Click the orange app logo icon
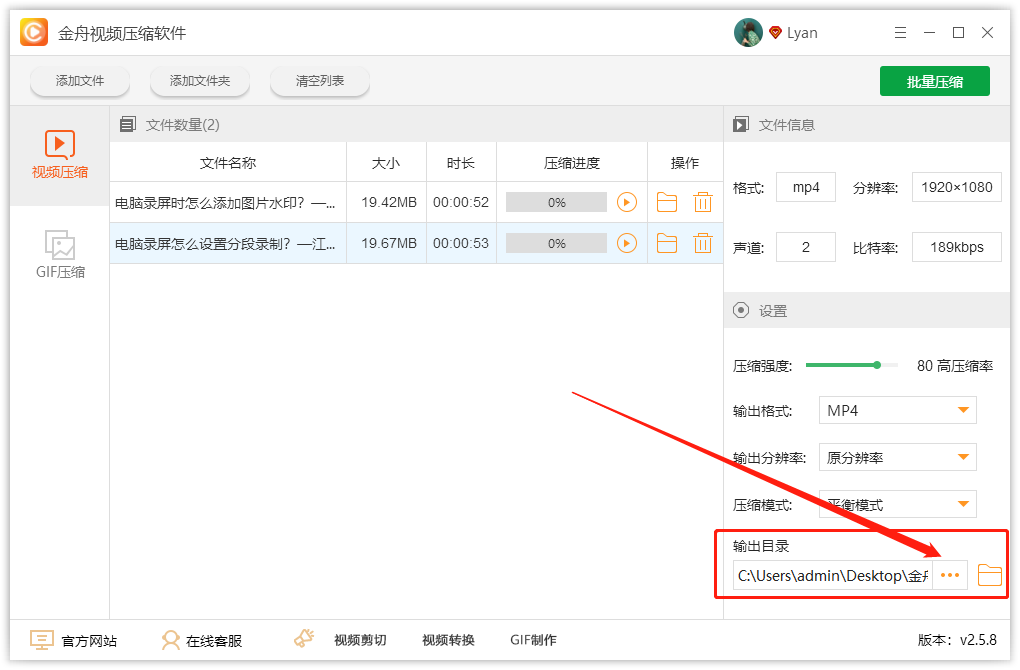 click(34, 32)
